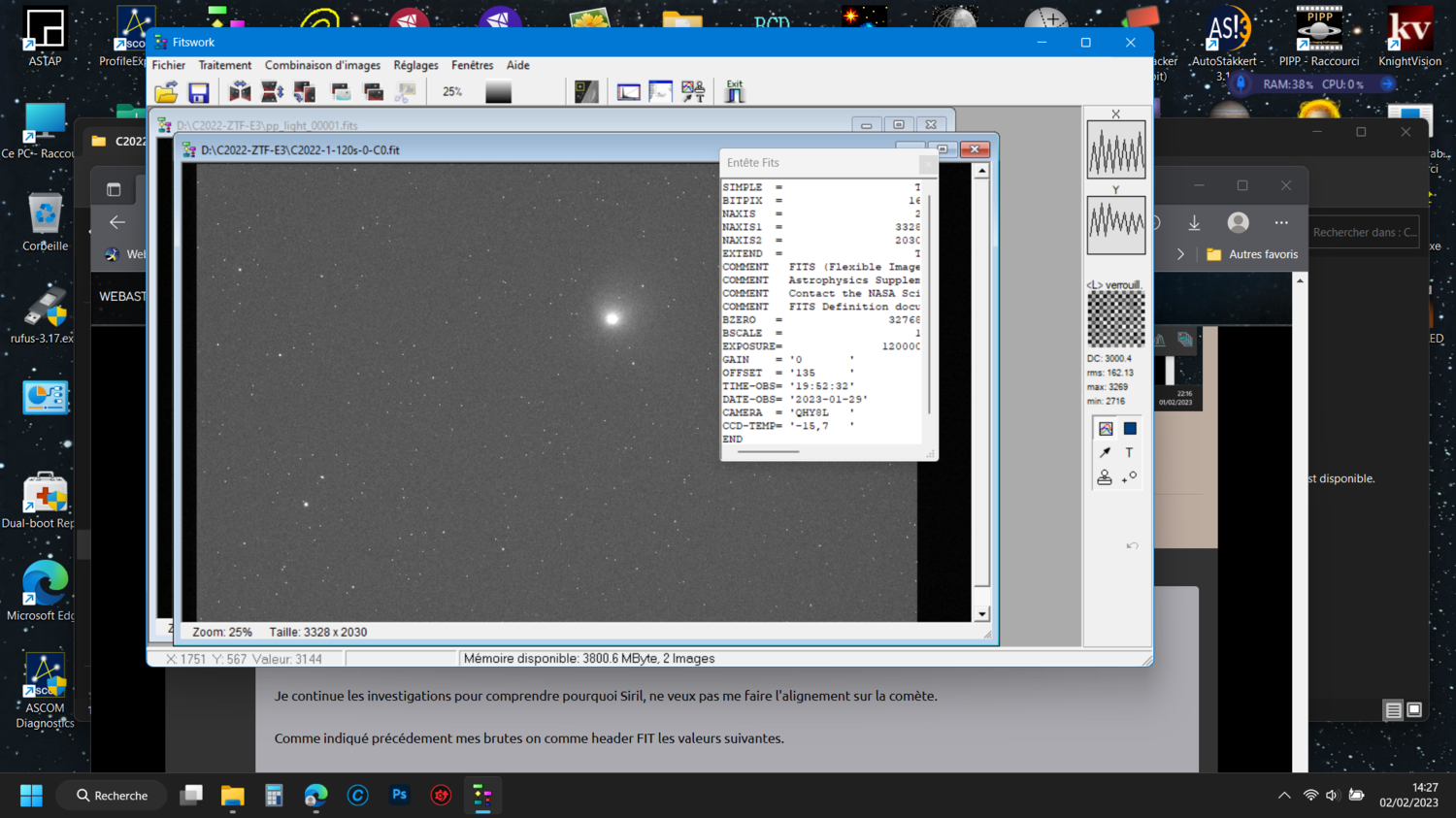Open the browser three-dots settings menu

tap(1281, 223)
